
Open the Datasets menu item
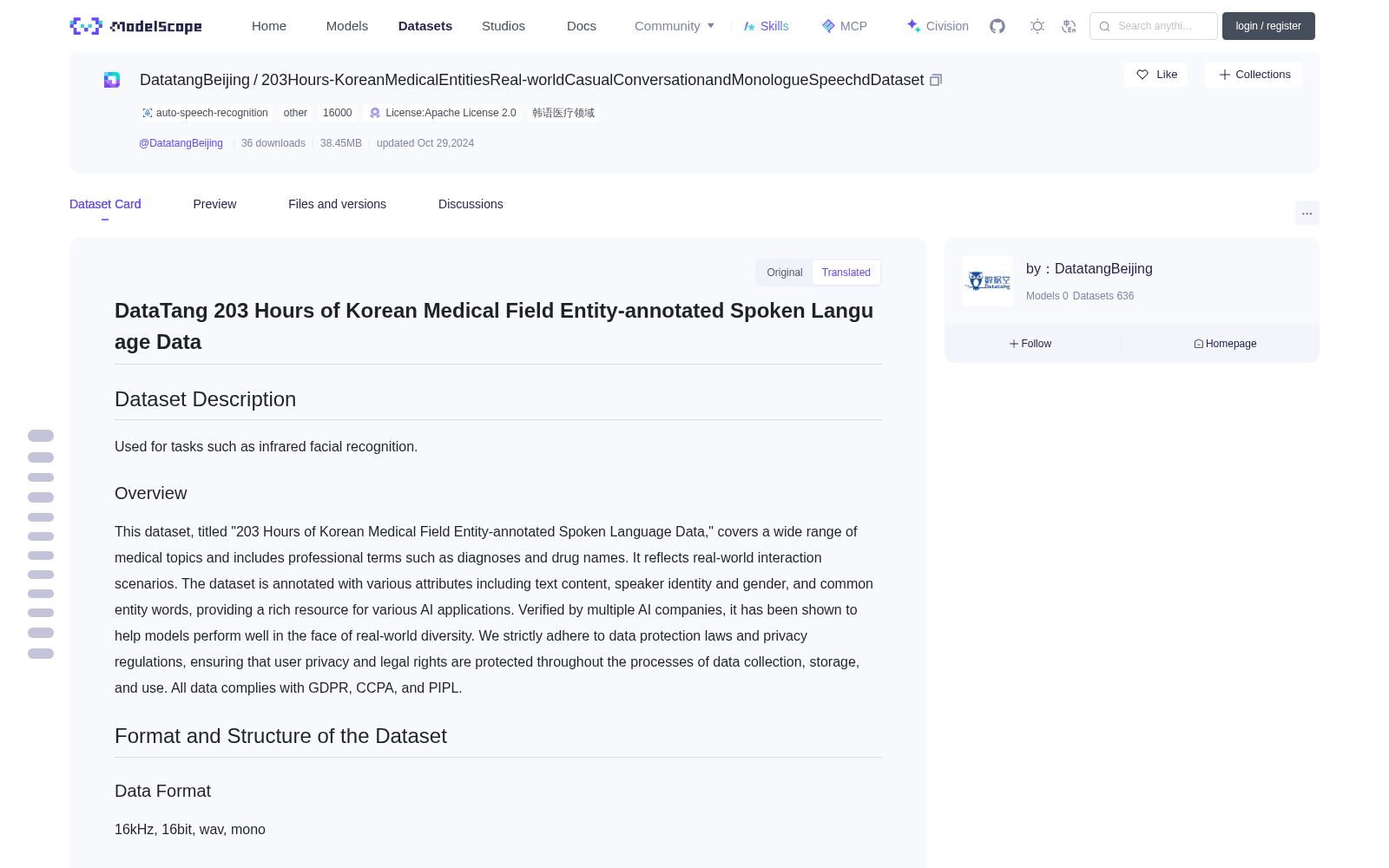click(x=425, y=26)
